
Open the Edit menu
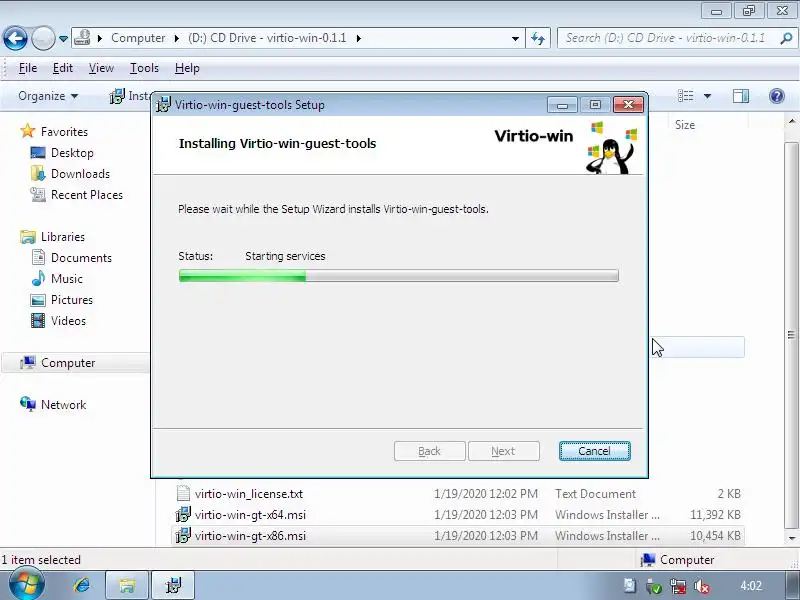tap(63, 68)
